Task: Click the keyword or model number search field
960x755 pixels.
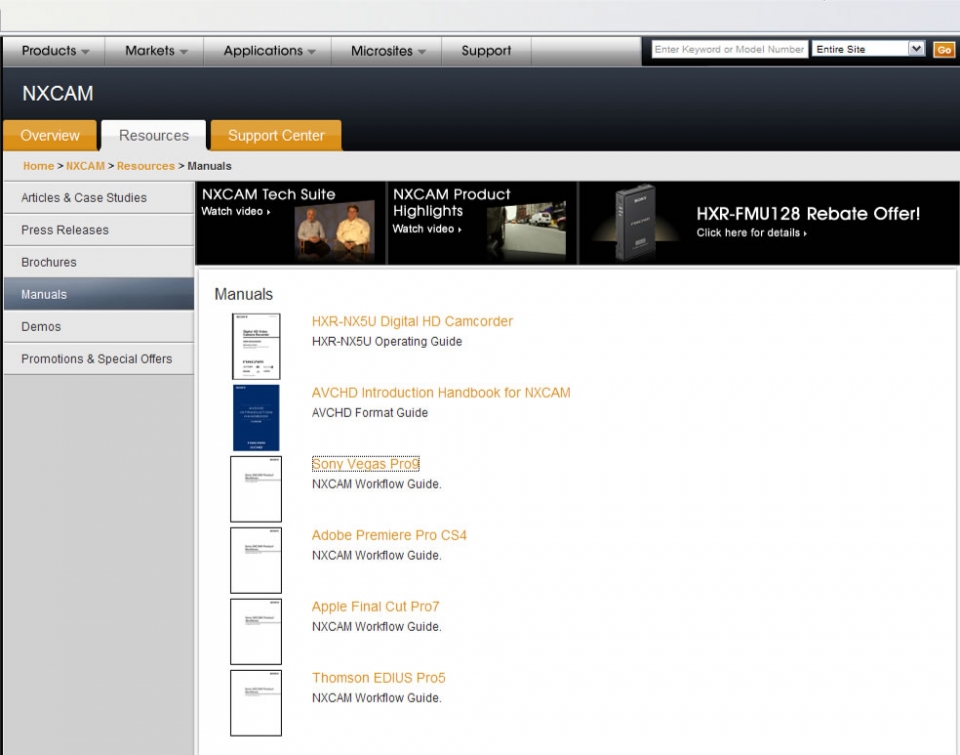Action: [729, 49]
